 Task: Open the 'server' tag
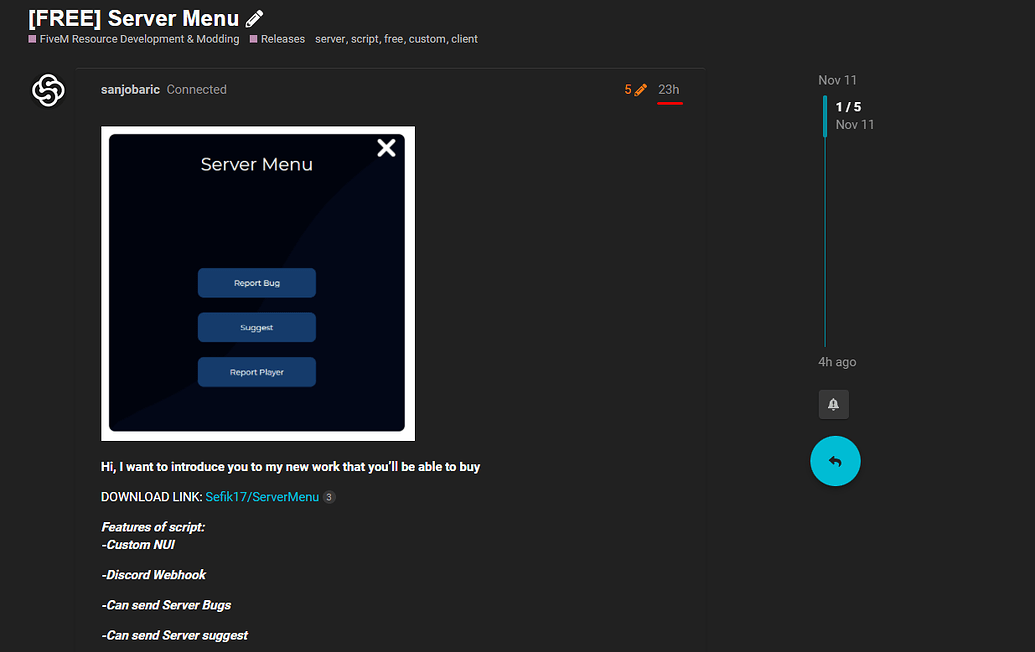[330, 39]
